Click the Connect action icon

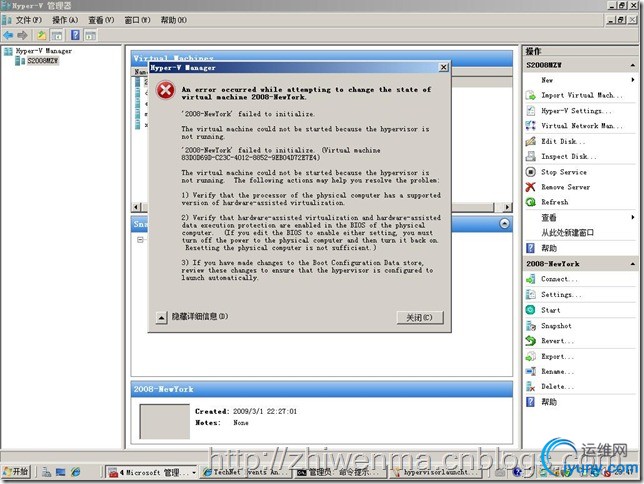(x=531, y=279)
